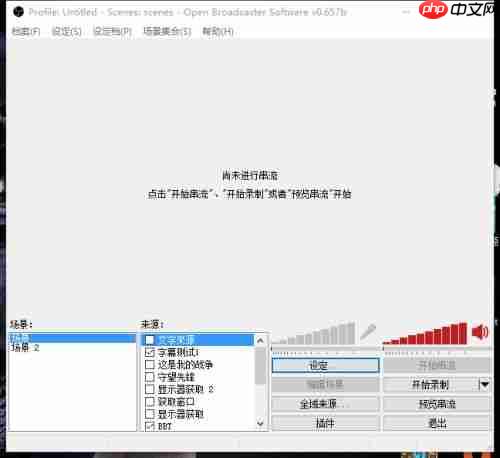Viewport: 500px width, 458px height.
Task: Check the 显示器获取 2 source checkbox
Action: (x=150, y=389)
